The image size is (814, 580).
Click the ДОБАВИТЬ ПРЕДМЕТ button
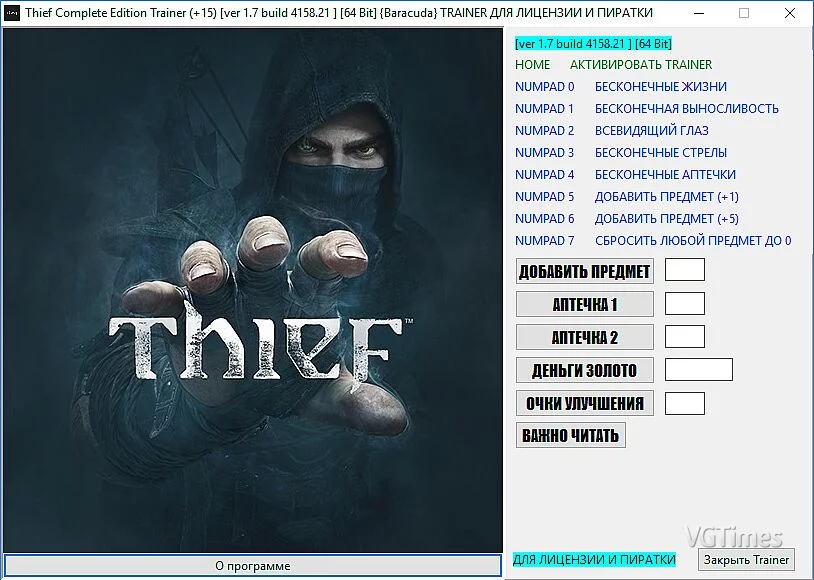[x=585, y=271]
